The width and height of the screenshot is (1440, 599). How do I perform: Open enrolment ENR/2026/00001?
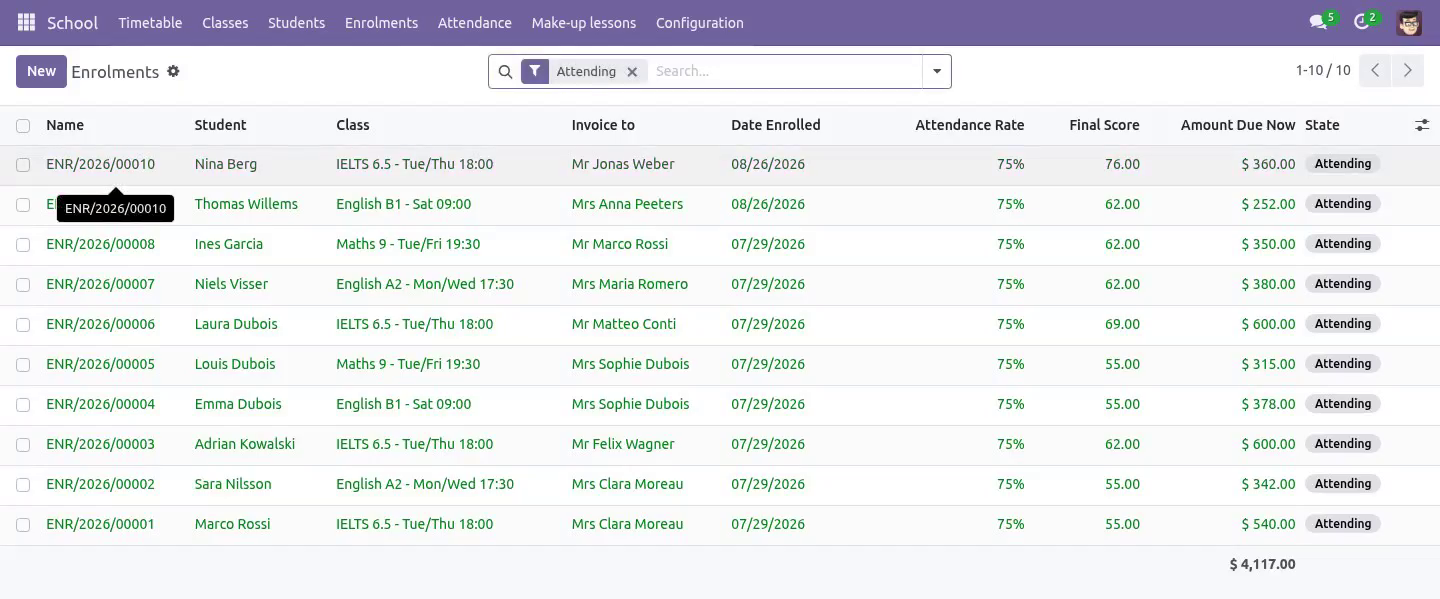pyautogui.click(x=100, y=524)
